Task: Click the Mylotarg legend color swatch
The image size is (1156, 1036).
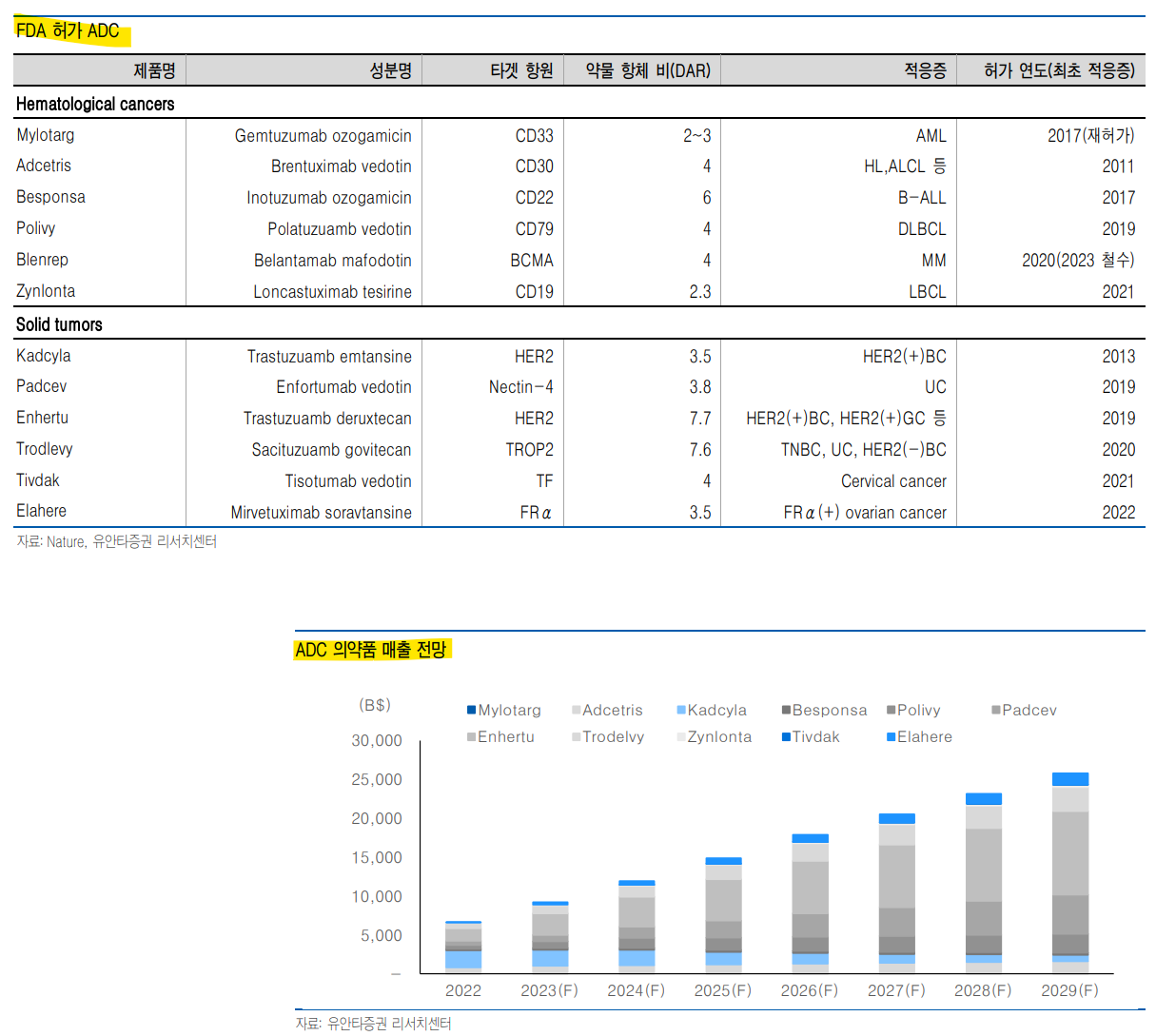Action: pyautogui.click(x=472, y=711)
